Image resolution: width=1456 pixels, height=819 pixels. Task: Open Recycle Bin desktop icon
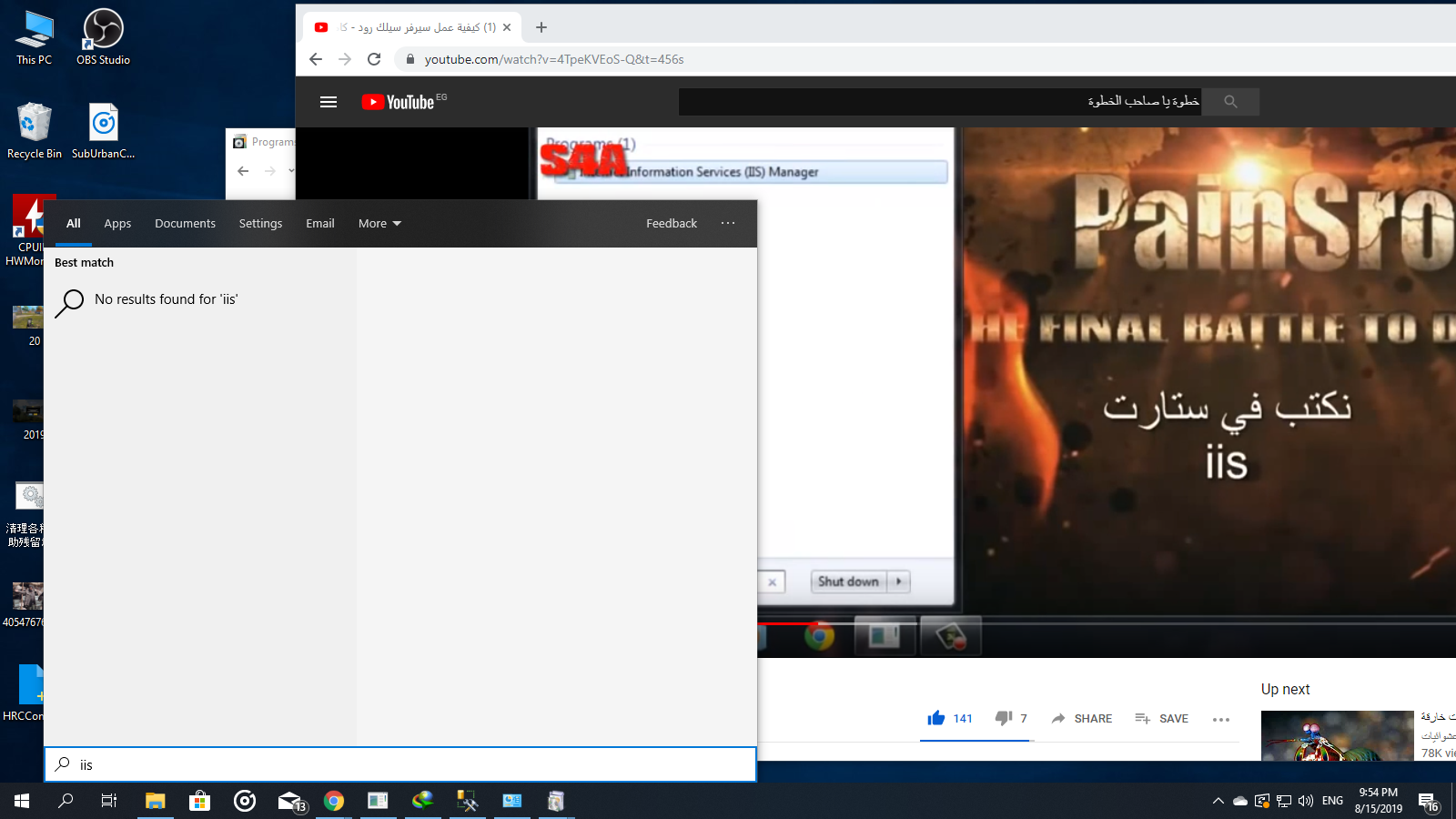35,130
